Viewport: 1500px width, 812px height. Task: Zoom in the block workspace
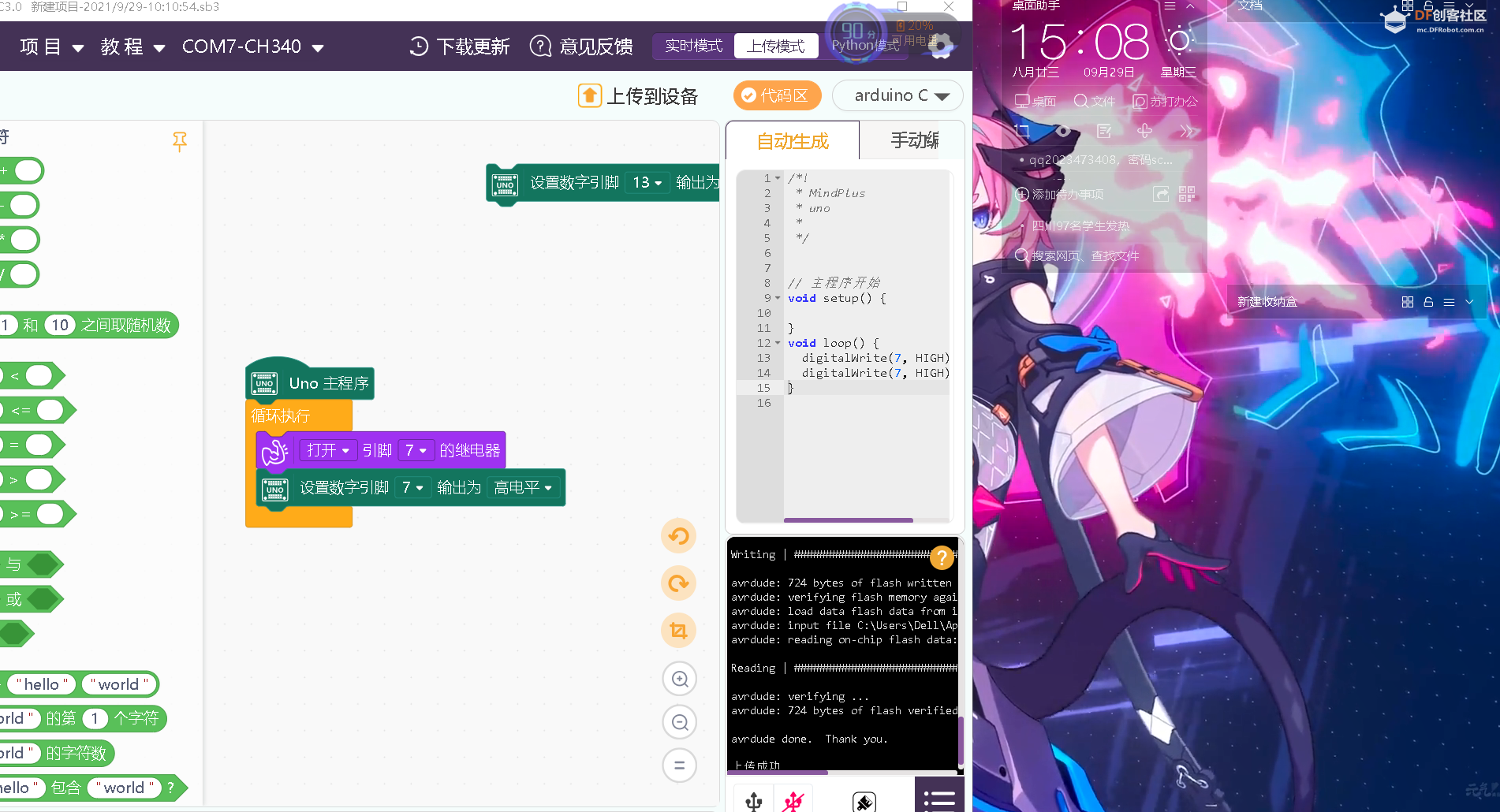680,679
